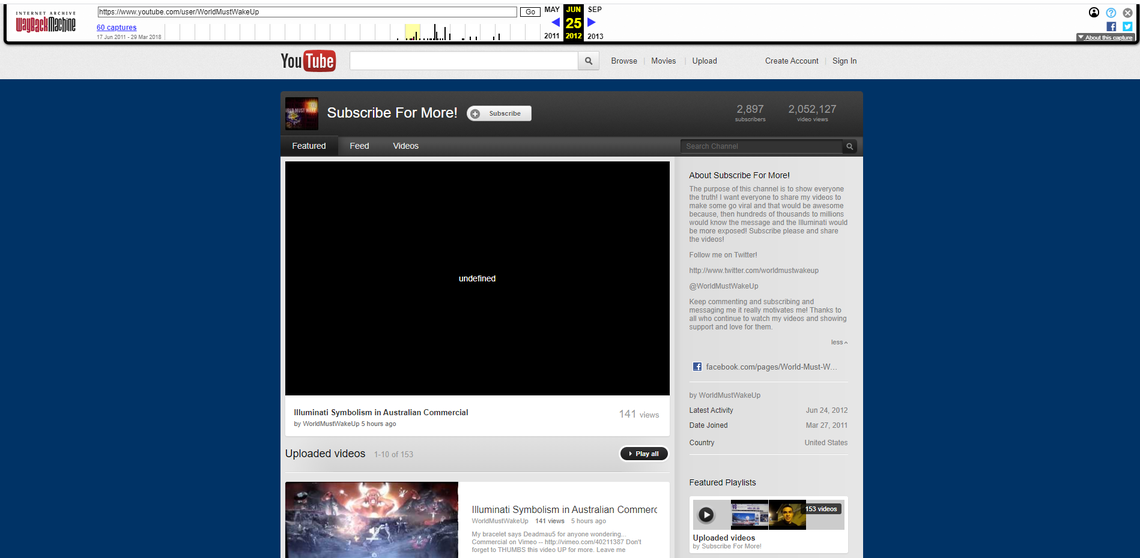The height and width of the screenshot is (558, 1140).
Task: Click the channel search magnifier icon
Action: (x=850, y=146)
